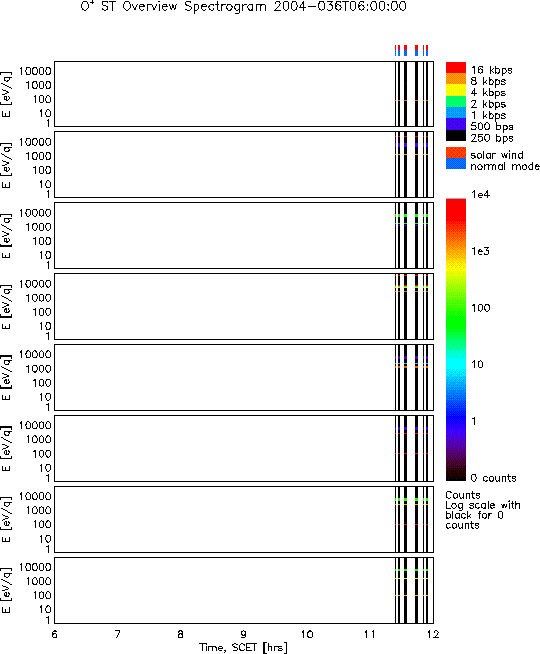
Task: Click the 'Time, SCET [hrs]' axis label
Action: (244, 647)
